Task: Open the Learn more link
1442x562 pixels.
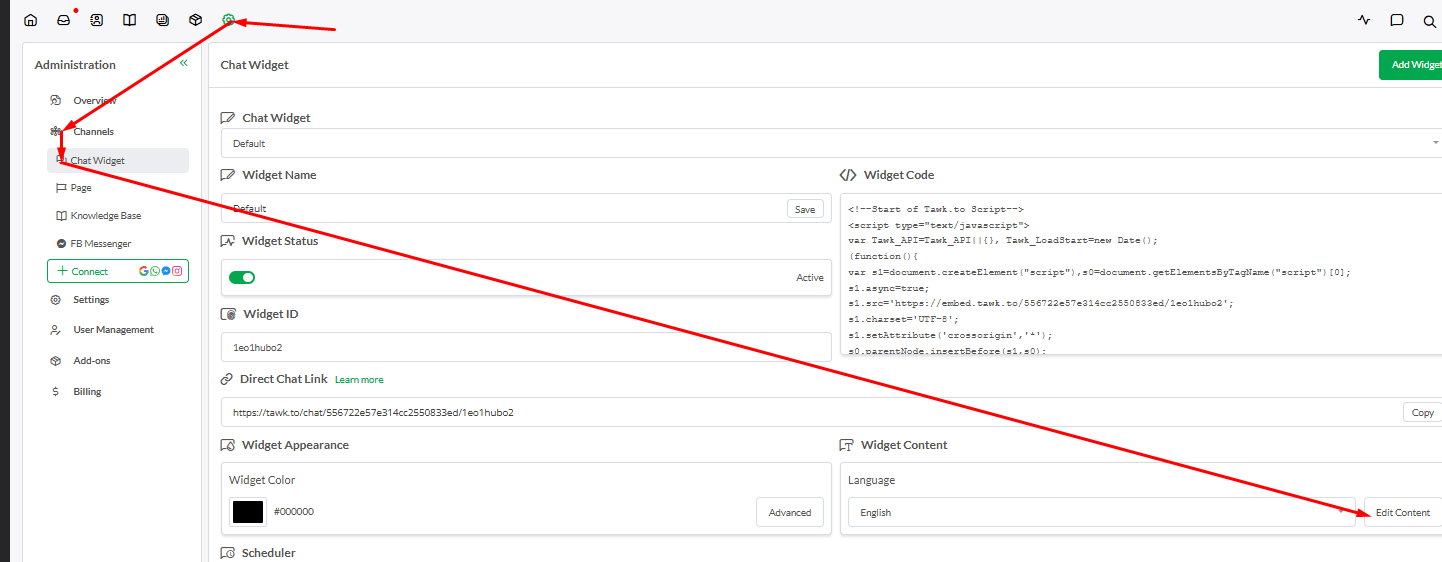Action: click(359, 380)
